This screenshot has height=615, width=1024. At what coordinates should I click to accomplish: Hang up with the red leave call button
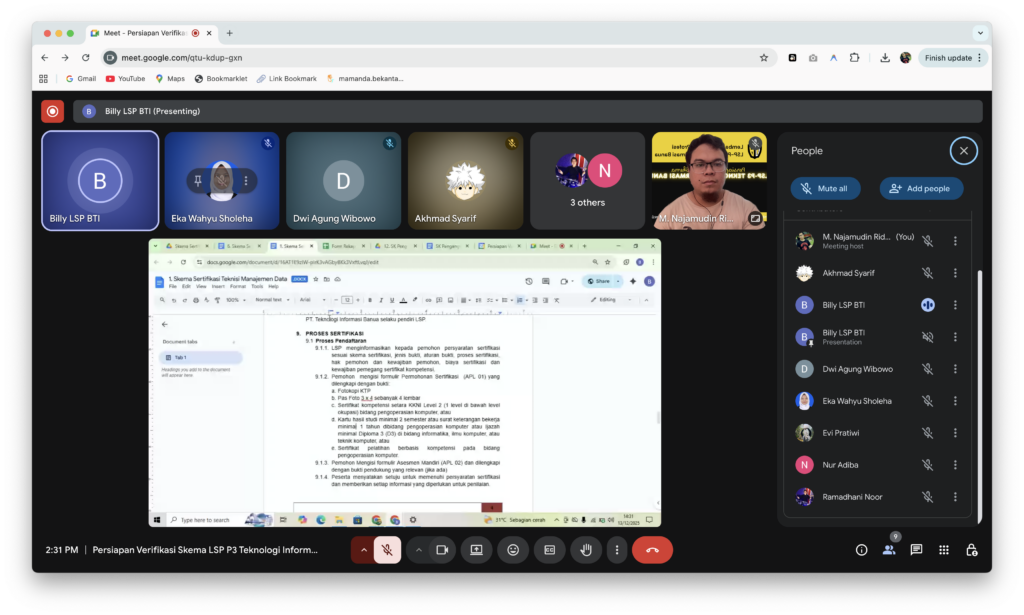pos(652,549)
